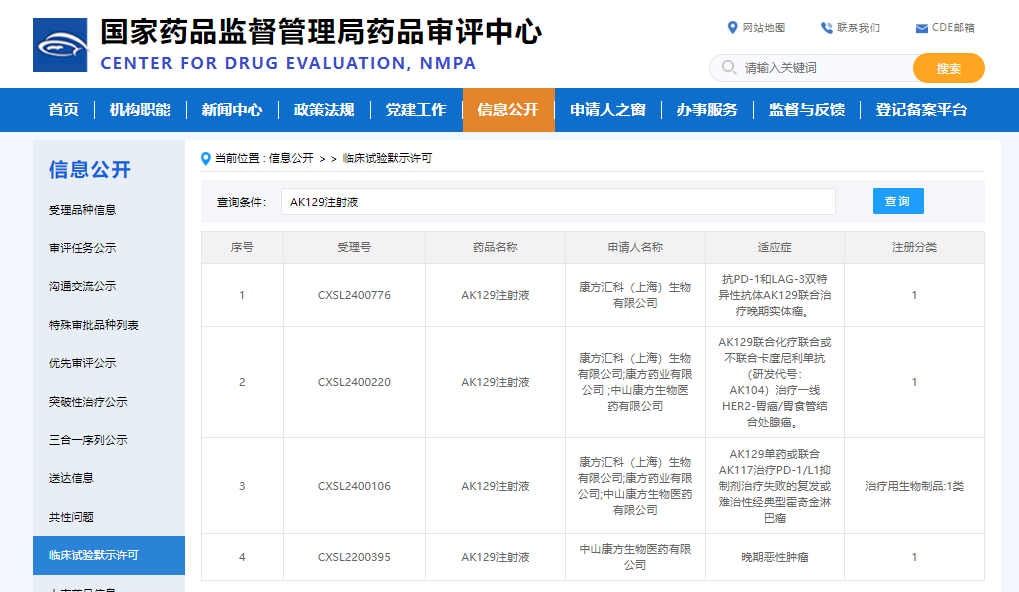
Task: Open the 首页 menu item
Action: pos(64,109)
